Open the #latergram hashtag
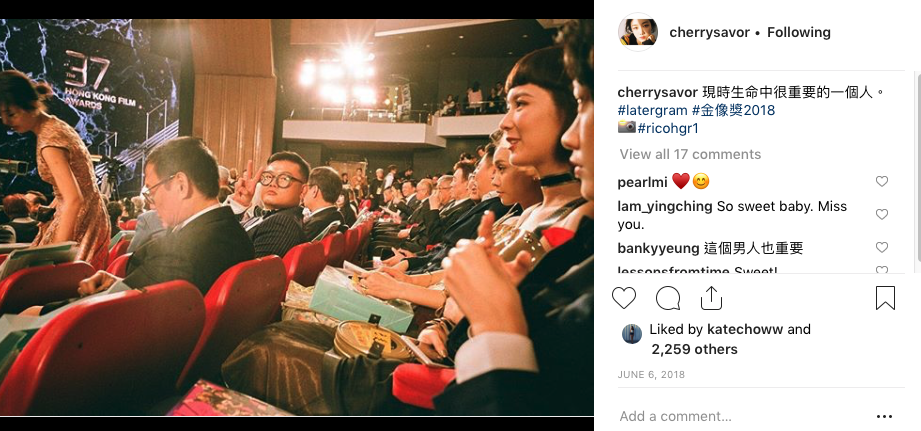Screen dimensions: 921x431 coord(651,110)
